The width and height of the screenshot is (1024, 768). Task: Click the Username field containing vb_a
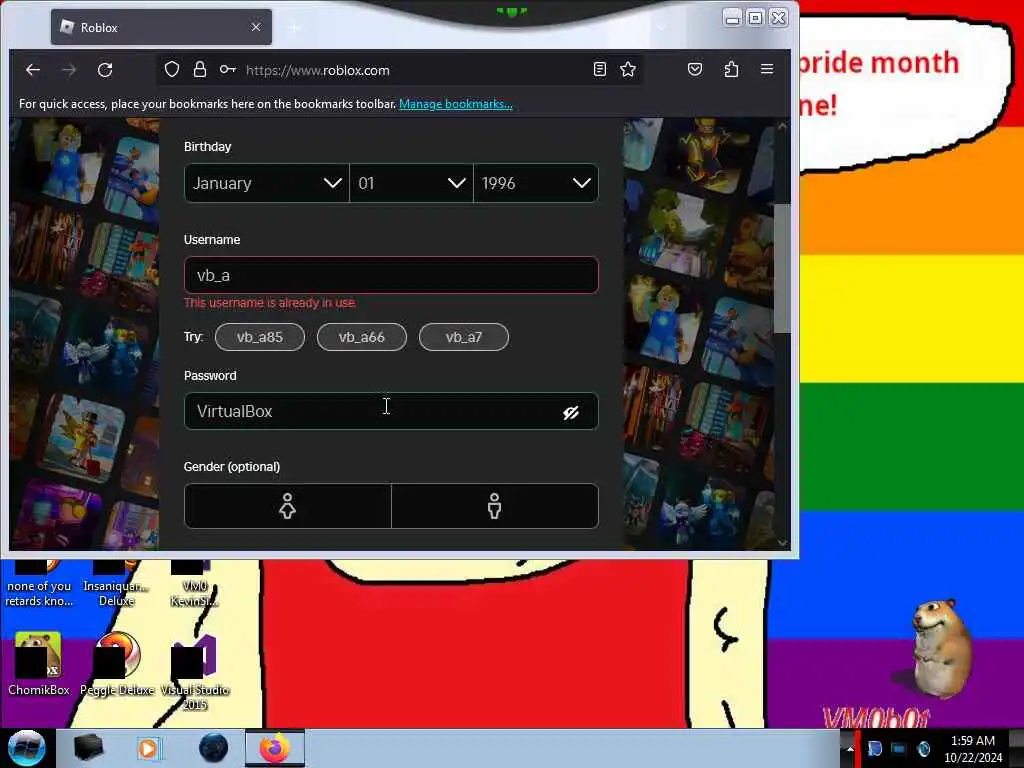[x=391, y=275]
